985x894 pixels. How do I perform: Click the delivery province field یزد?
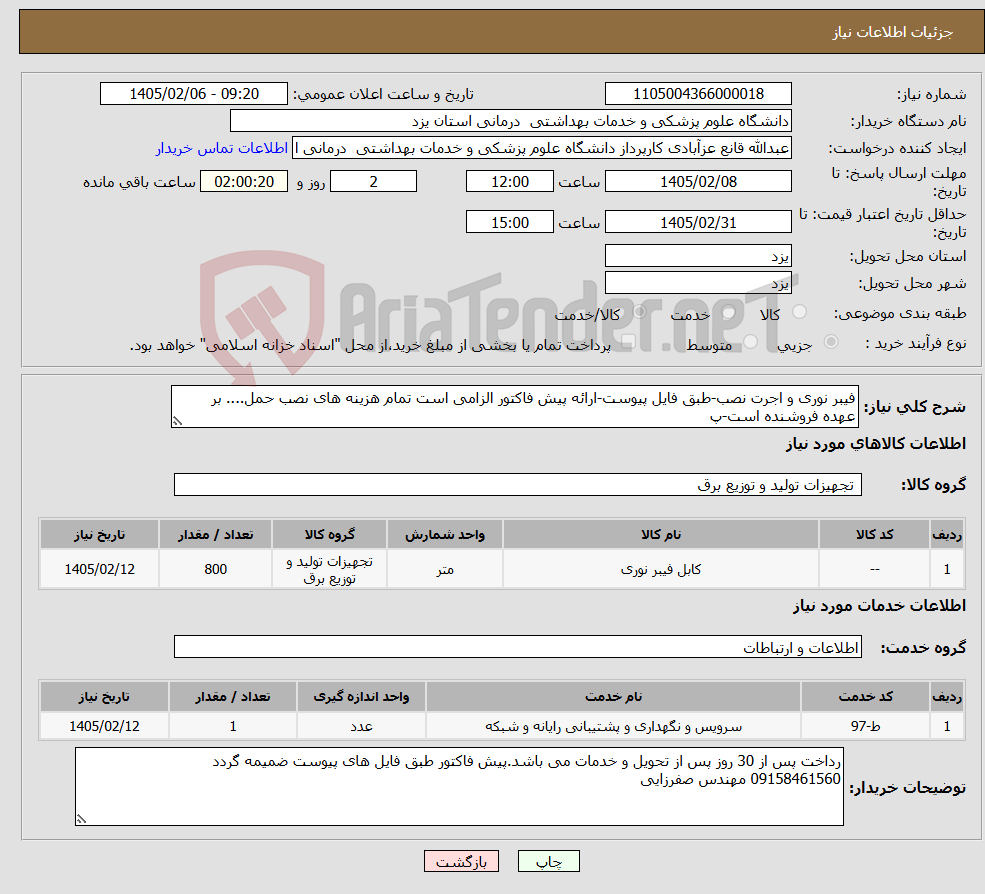698,256
